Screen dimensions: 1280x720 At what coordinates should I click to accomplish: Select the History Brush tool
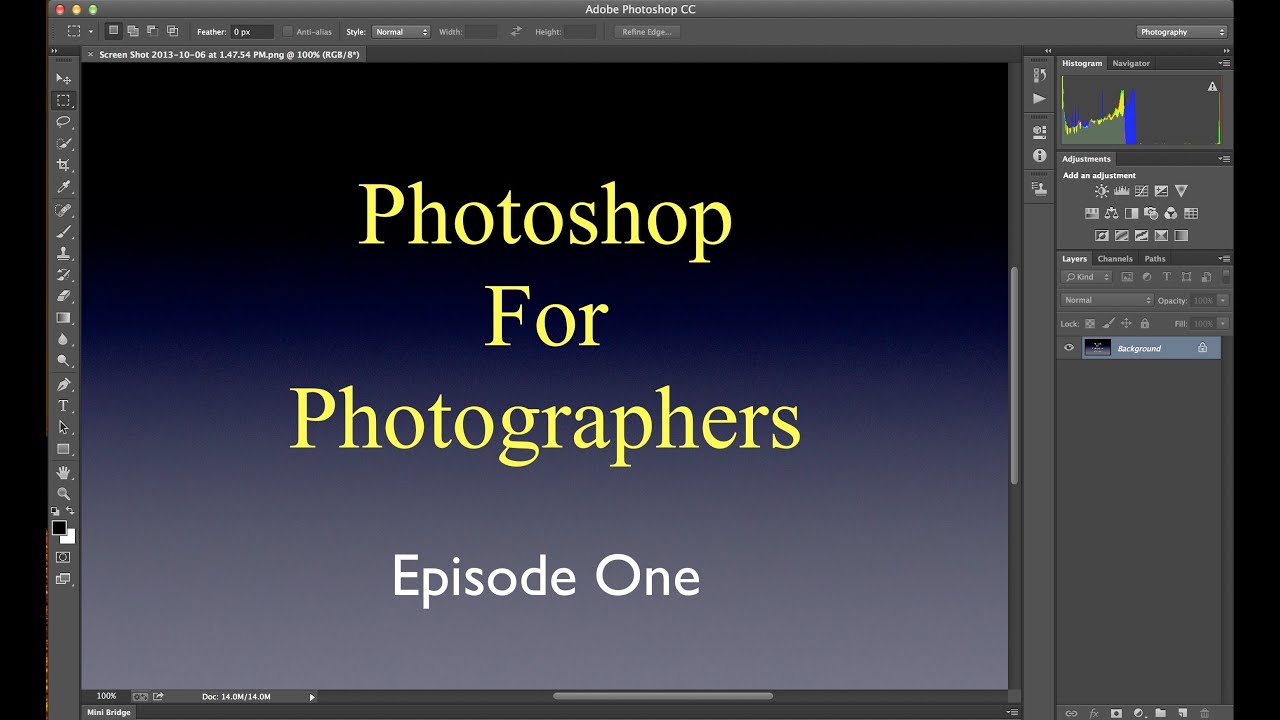(63, 274)
